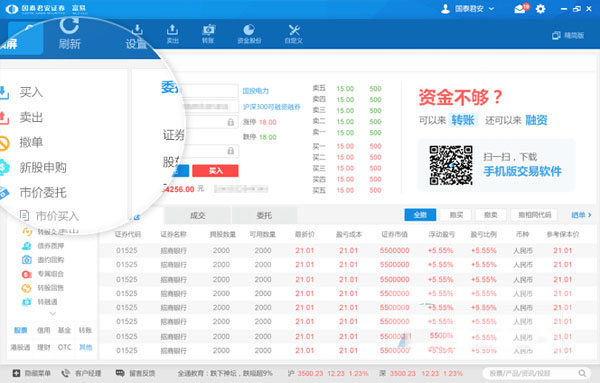The height and width of the screenshot is (383, 600).
Task: Expand the sidebar list with the down chevron
Action: tap(53, 314)
